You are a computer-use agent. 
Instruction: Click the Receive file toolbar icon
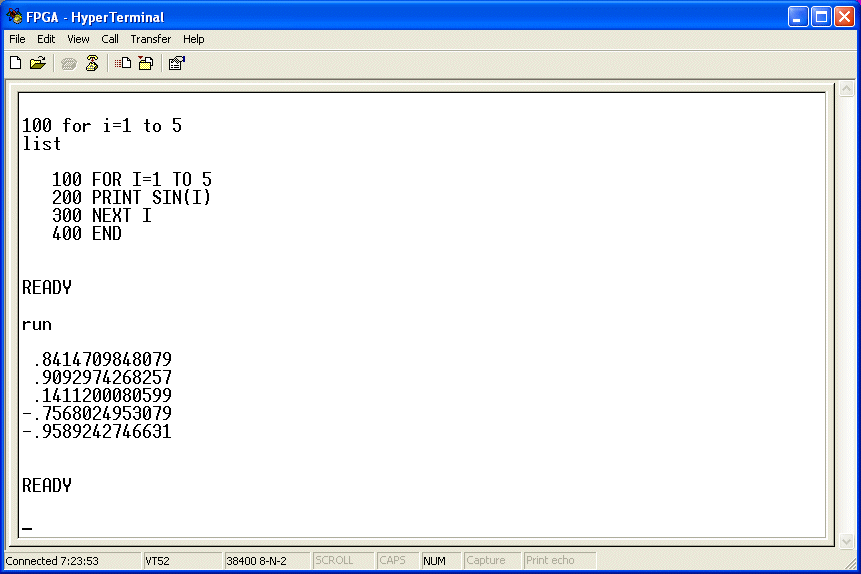[145, 63]
